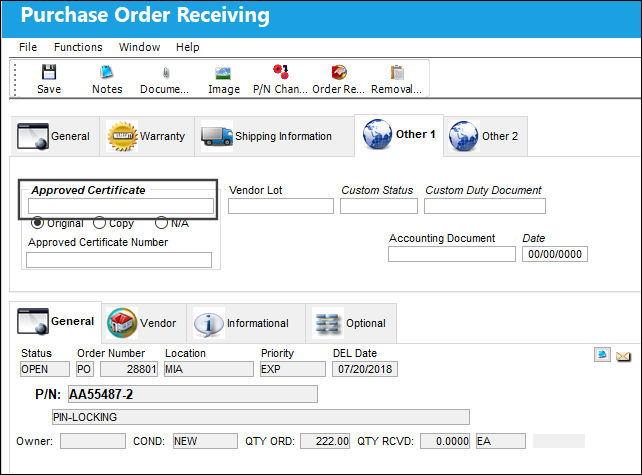Switch to the Shipping Information tab
642x475 pixels.
click(274, 136)
